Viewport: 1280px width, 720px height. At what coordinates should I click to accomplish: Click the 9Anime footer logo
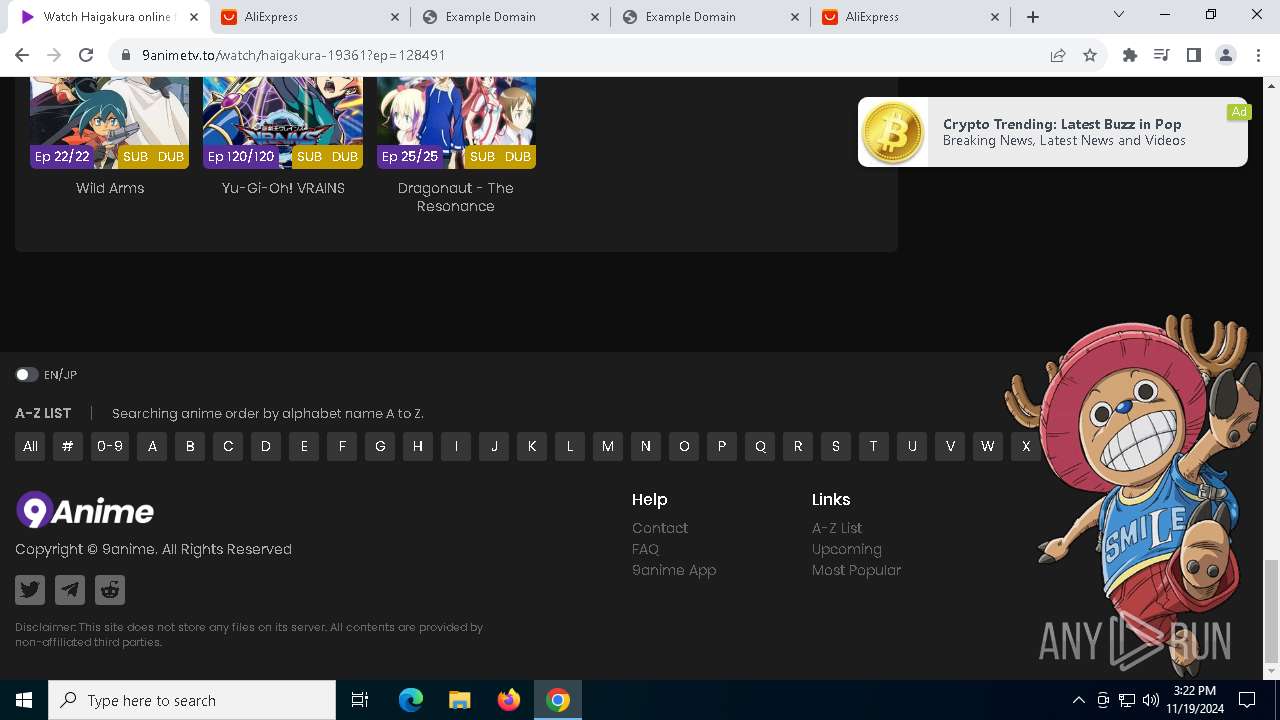(85, 511)
